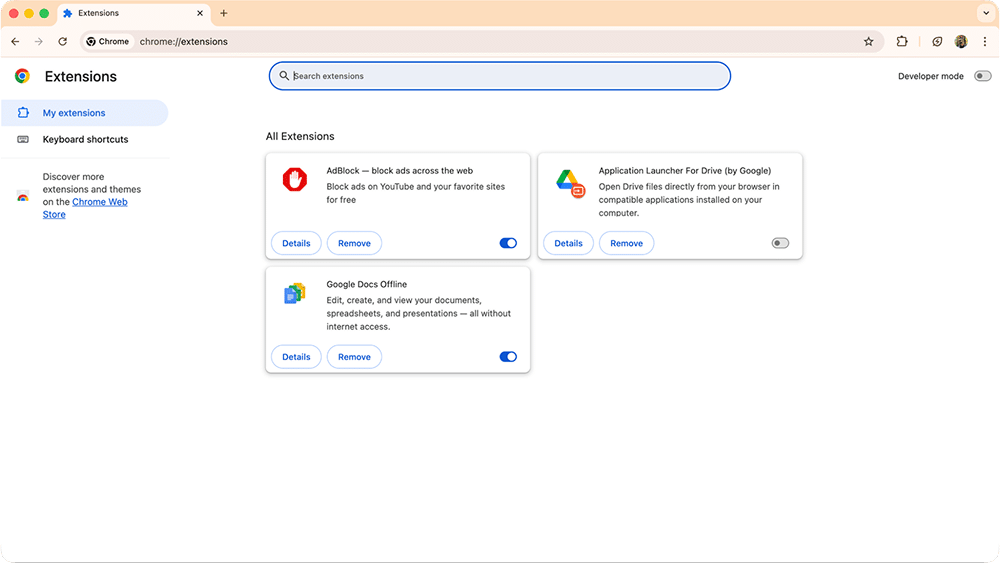Click the Google Docs Offline icon
The image size is (1000, 563).
click(x=294, y=293)
